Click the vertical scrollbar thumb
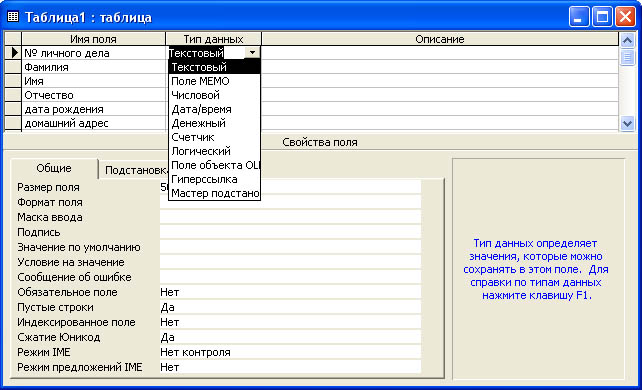 coord(627,57)
